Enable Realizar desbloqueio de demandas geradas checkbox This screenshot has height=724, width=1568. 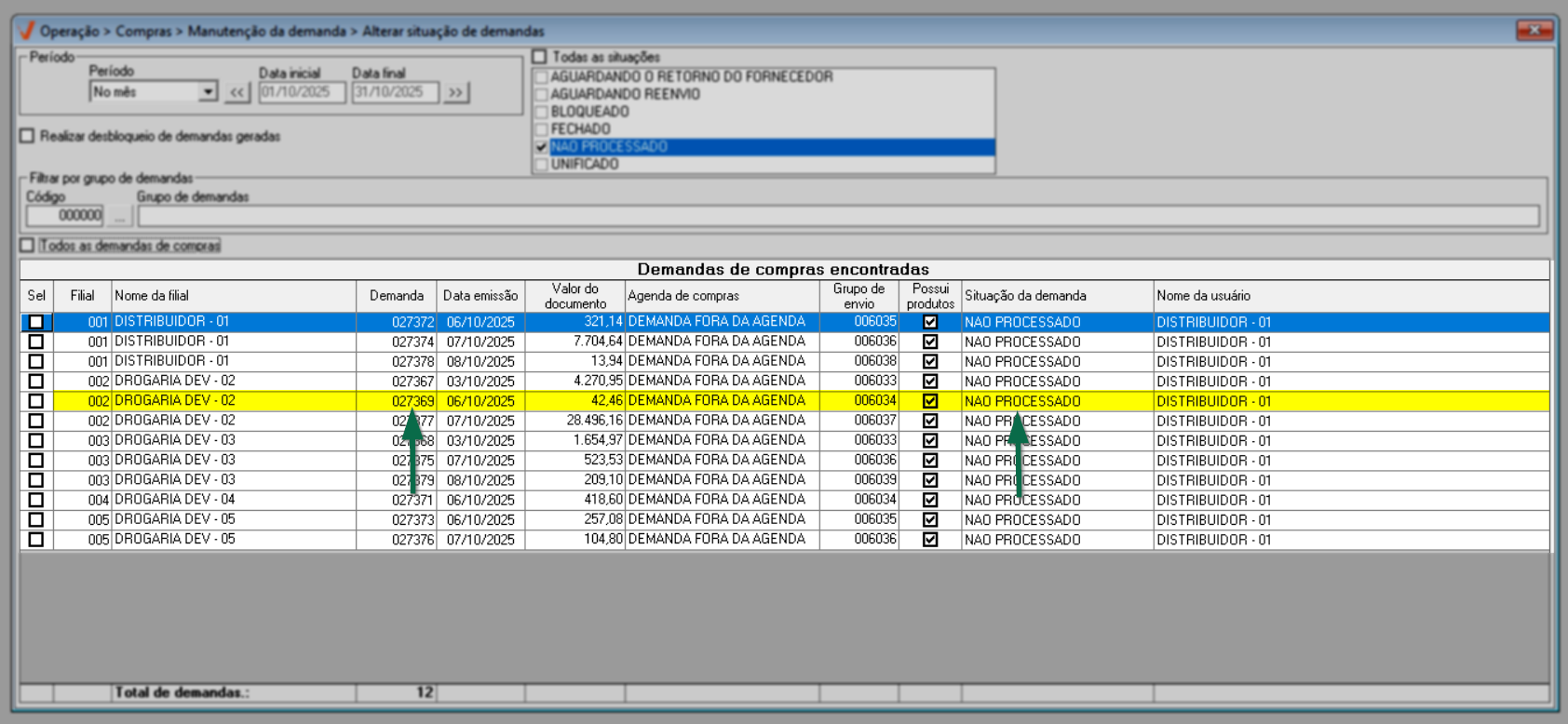28,136
